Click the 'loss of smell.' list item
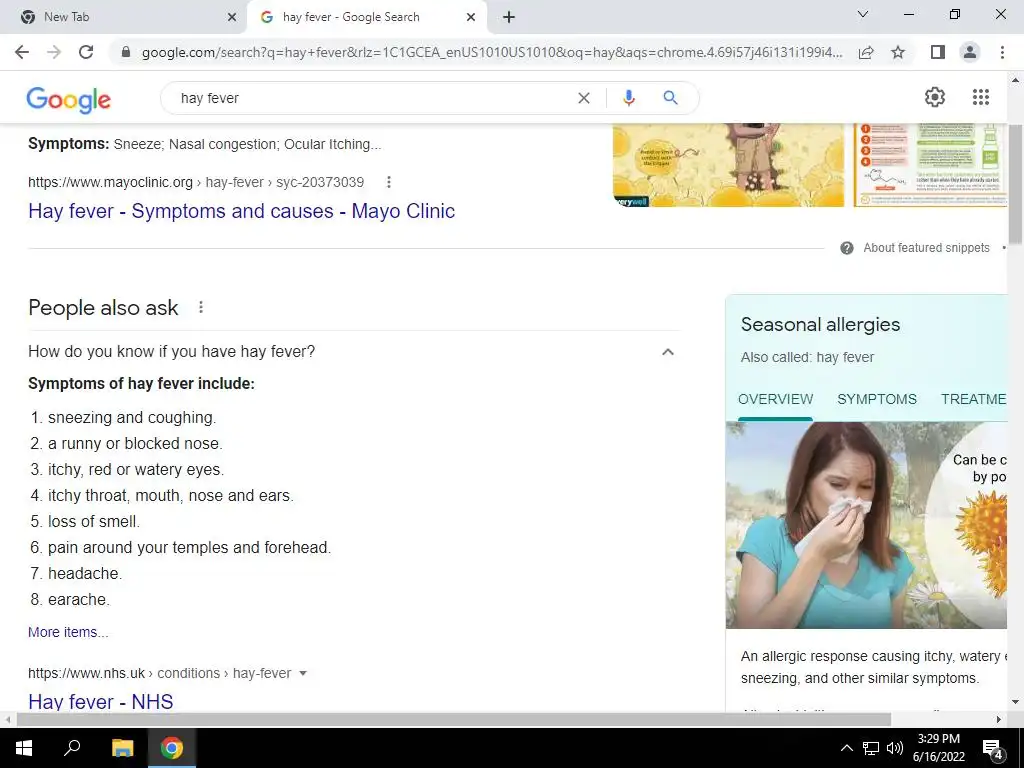 coord(94,522)
